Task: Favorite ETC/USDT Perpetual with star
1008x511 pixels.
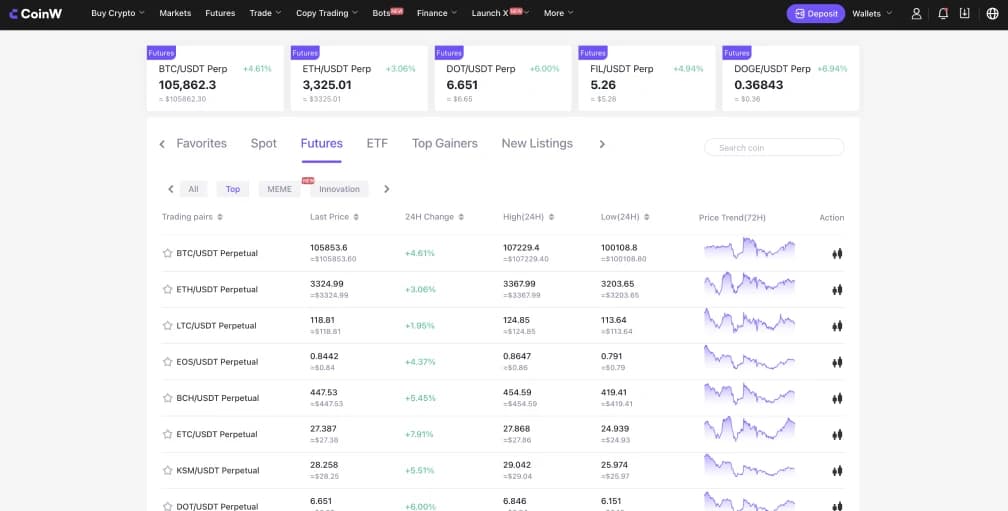Action: tap(167, 434)
